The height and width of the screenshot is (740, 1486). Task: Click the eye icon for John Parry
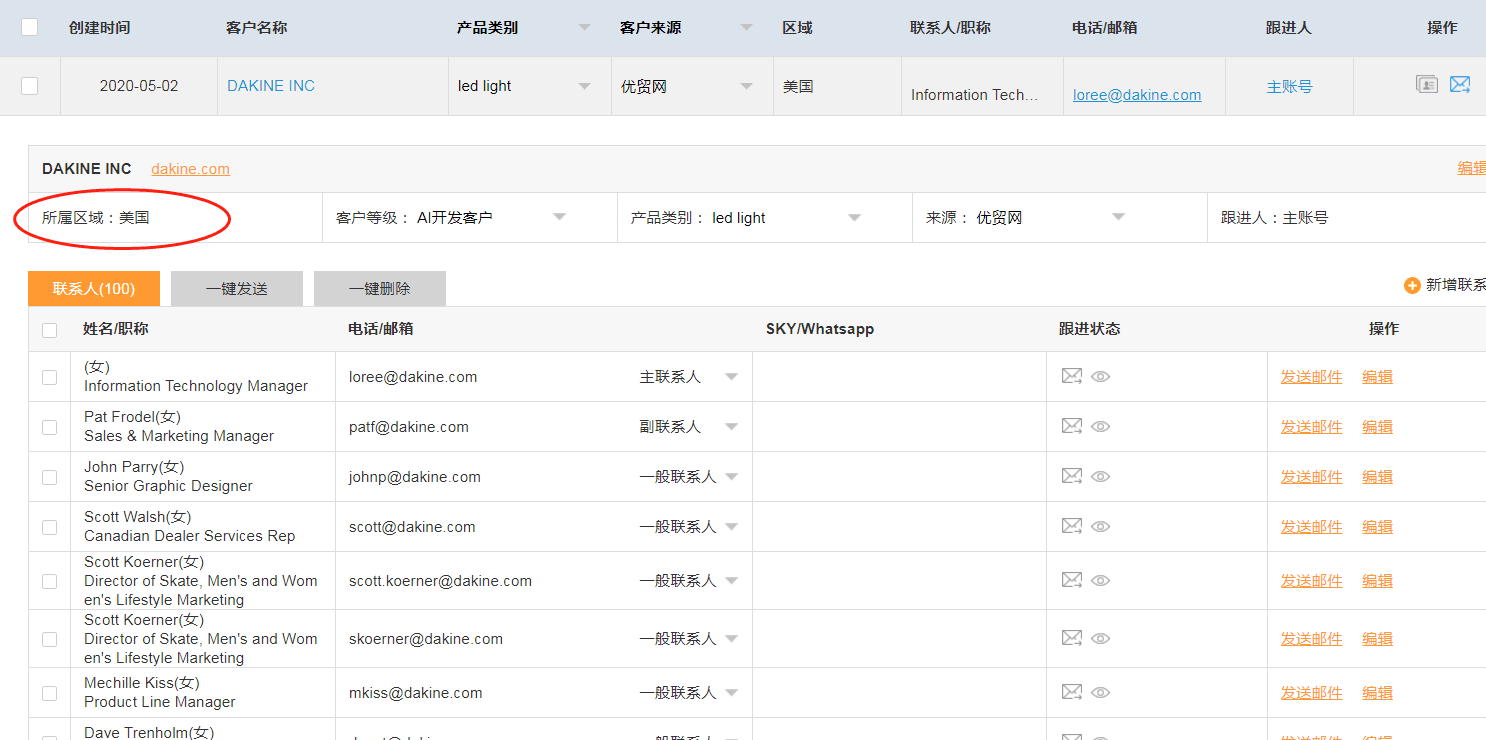coord(1101,477)
